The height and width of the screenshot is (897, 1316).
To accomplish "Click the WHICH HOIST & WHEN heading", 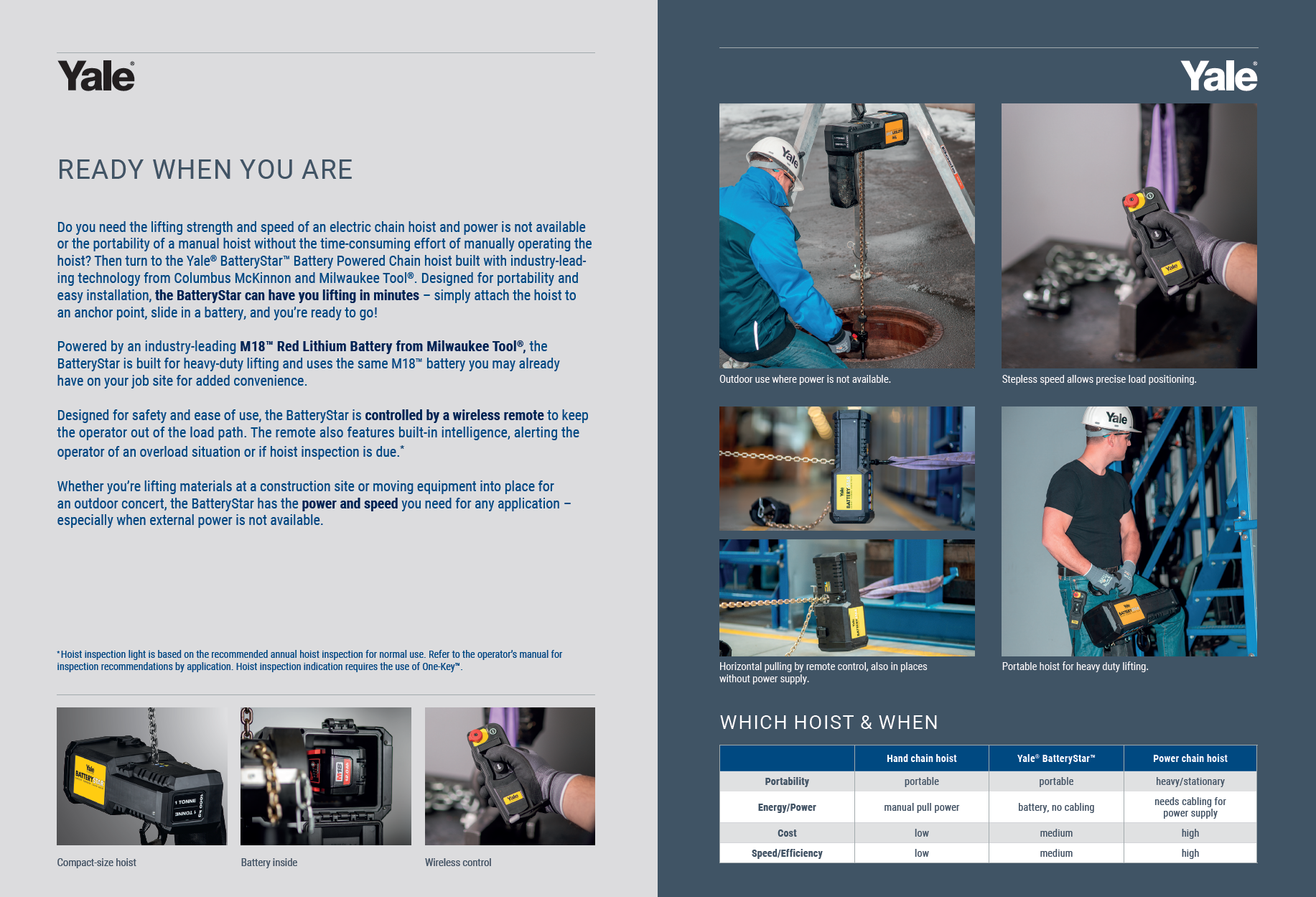I will click(x=829, y=722).
